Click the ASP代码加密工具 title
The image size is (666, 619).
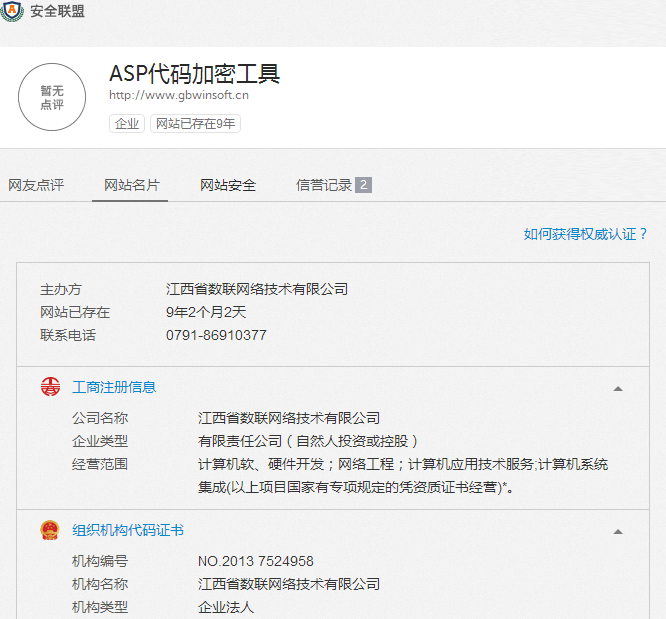[195, 73]
